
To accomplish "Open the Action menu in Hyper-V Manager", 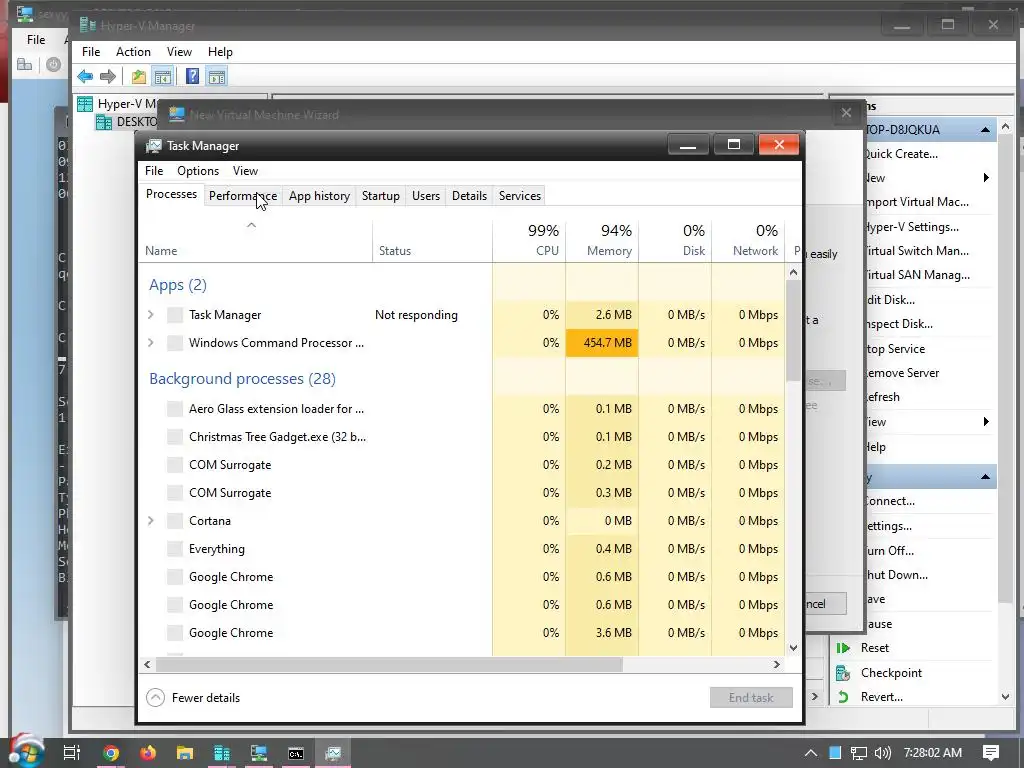I will coord(133,52).
